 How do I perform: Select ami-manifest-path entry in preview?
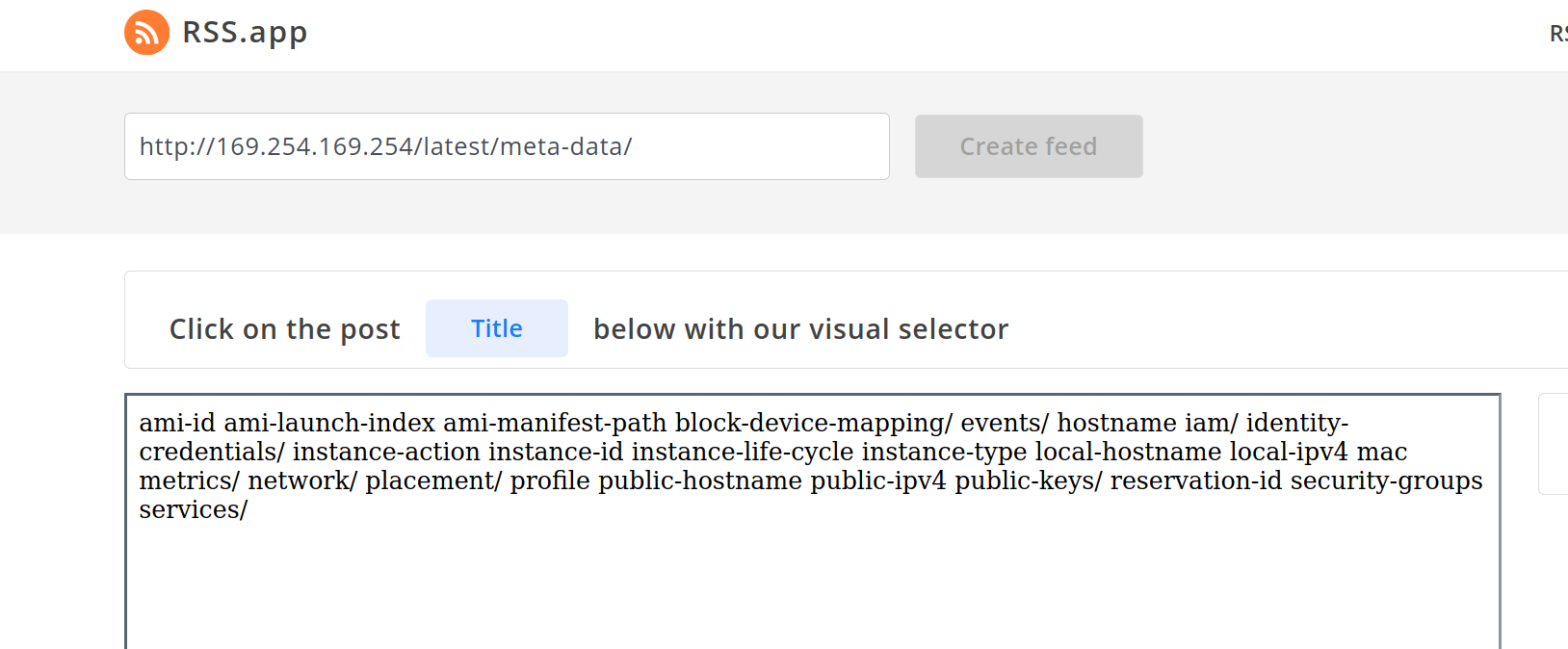coord(554,423)
